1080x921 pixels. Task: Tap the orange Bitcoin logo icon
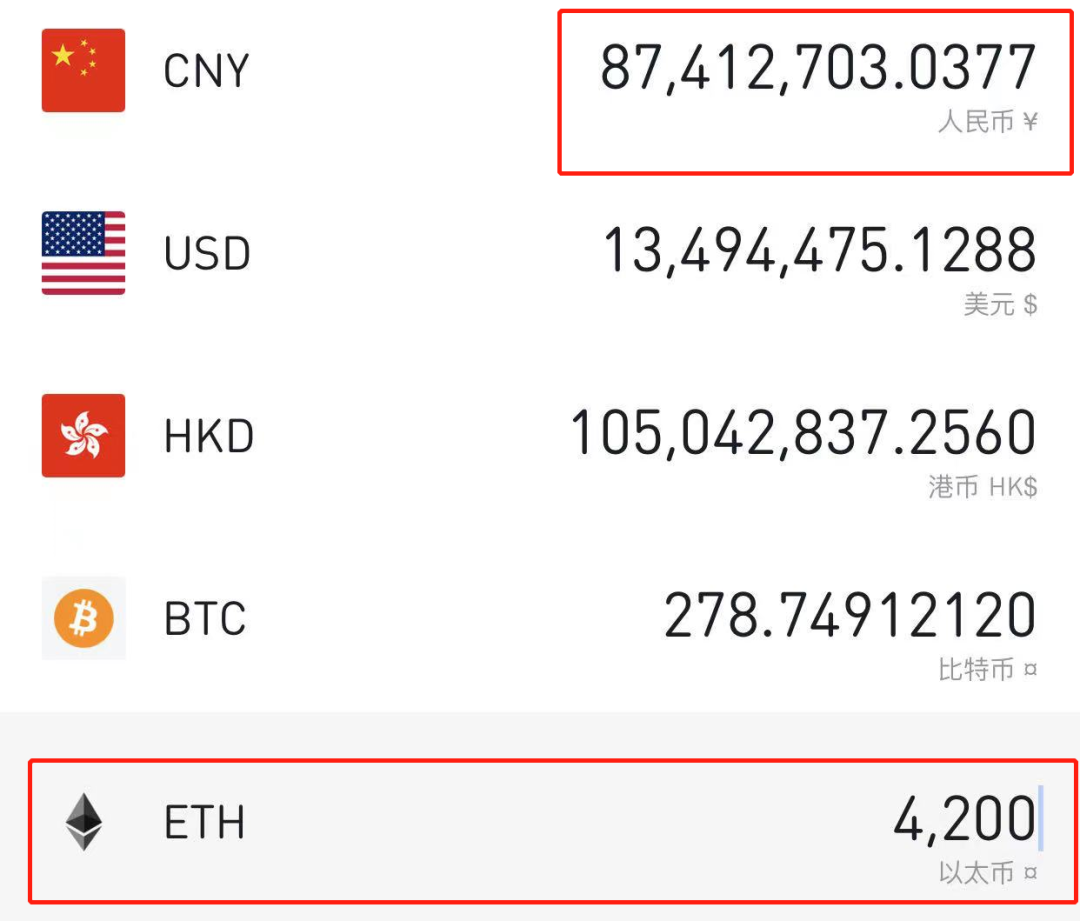click(83, 618)
